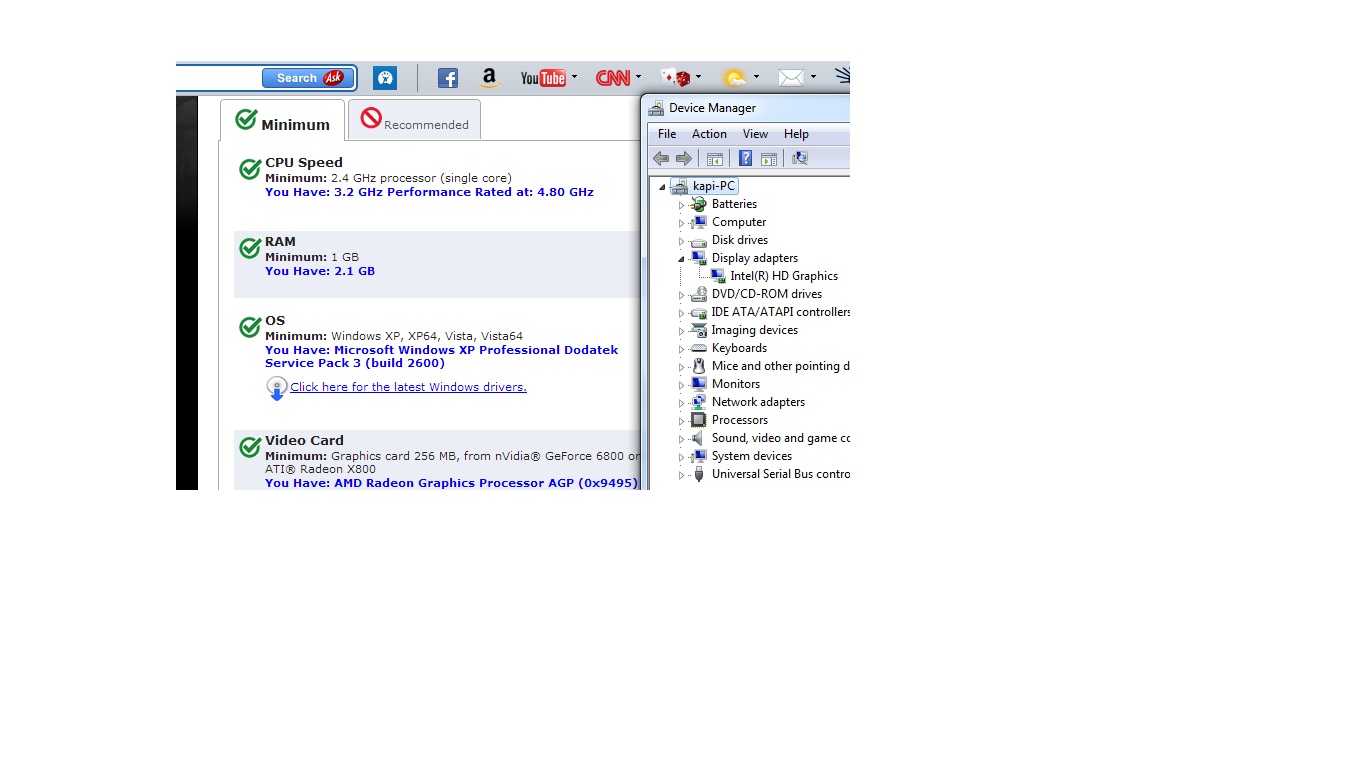The image size is (1366, 768).
Task: Expand the Imaging devices category
Action: (x=682, y=331)
